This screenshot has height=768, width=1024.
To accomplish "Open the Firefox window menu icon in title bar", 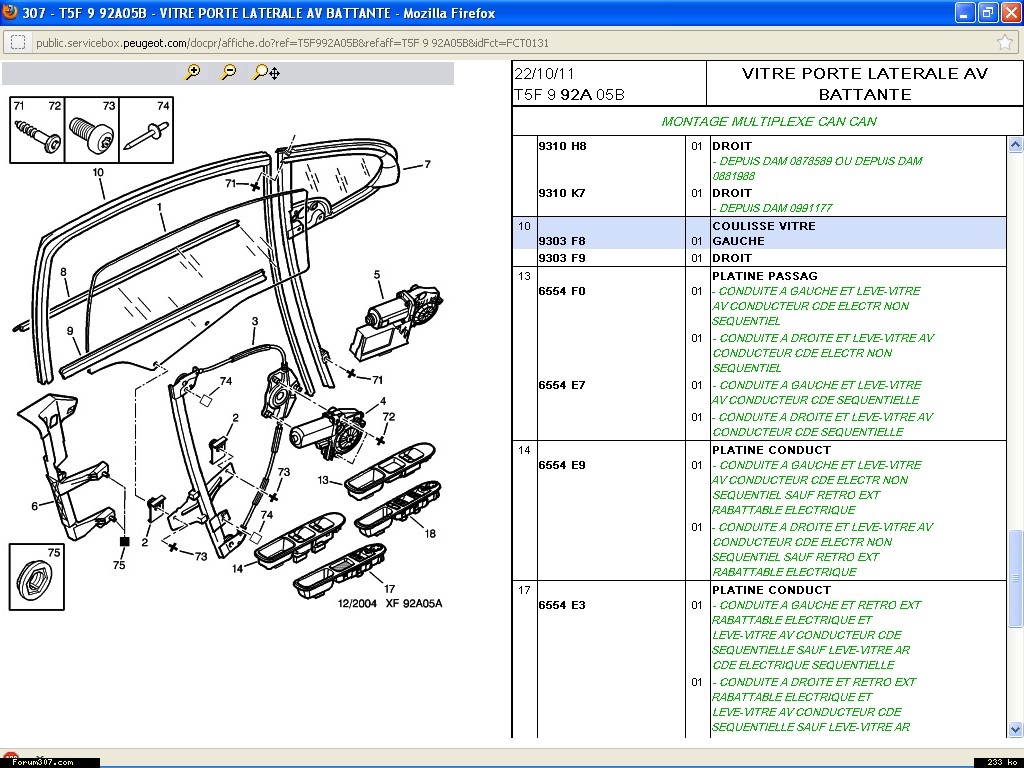I will 11,13.
